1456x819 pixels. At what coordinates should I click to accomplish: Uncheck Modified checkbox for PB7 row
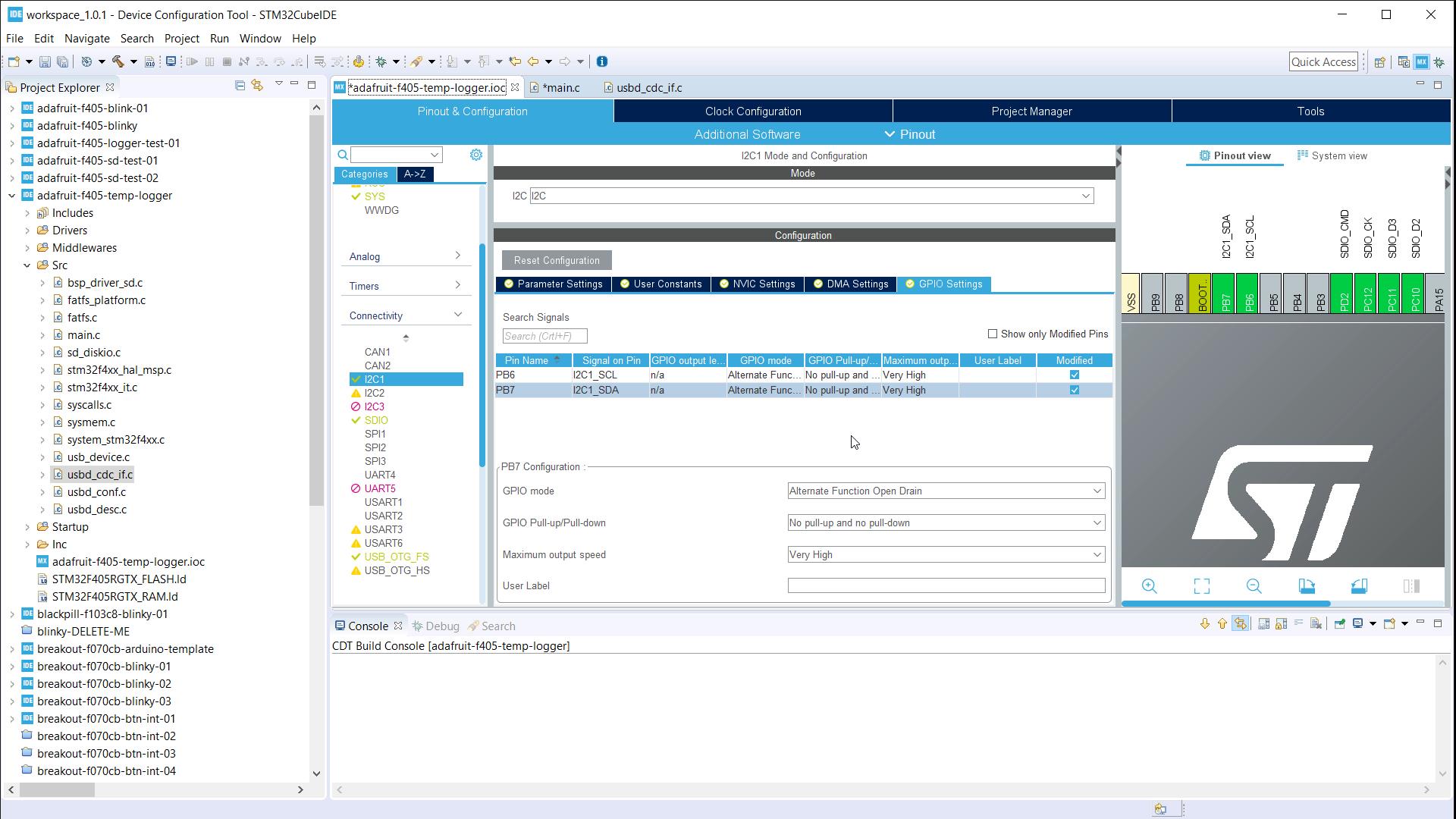point(1074,390)
